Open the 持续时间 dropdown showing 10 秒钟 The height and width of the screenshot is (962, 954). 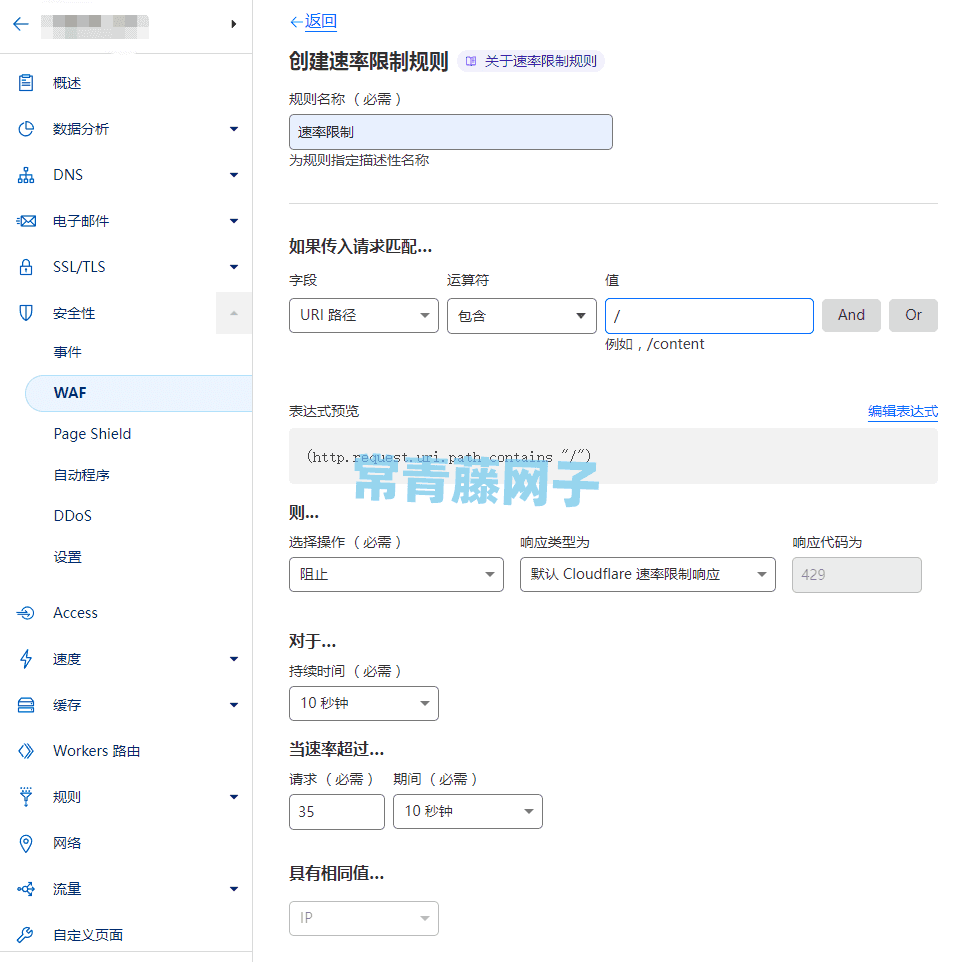pos(363,703)
